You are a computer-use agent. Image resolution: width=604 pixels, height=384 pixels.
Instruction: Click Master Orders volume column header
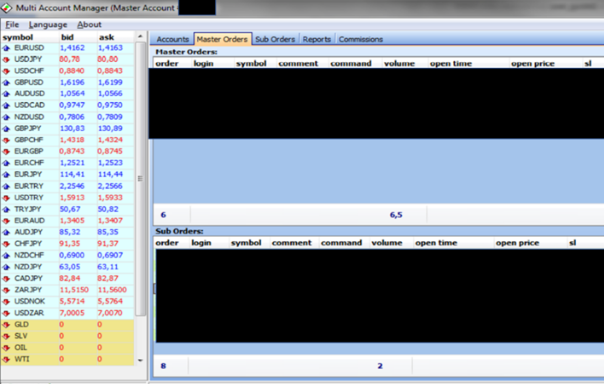tap(399, 64)
